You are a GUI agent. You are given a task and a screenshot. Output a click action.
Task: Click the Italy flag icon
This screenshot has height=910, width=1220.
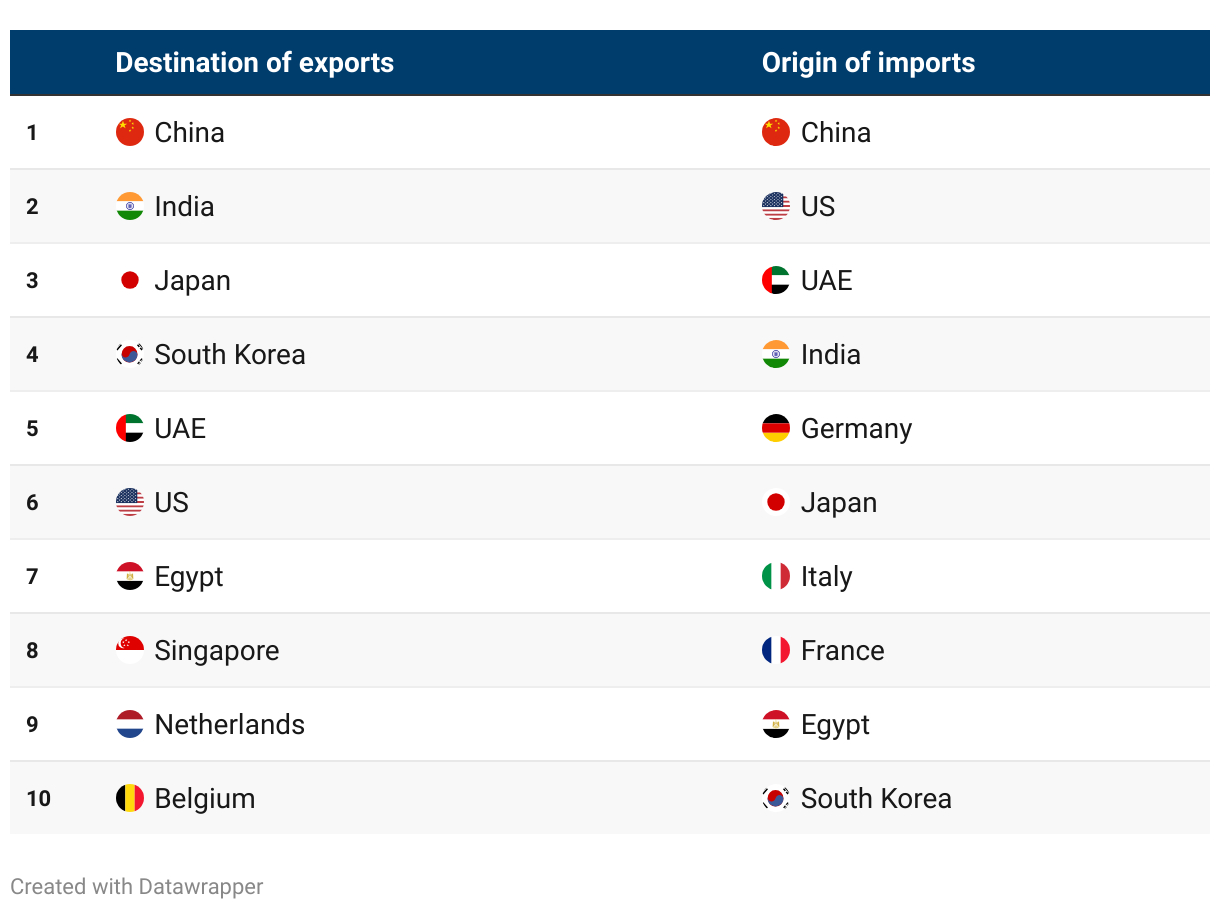776,576
